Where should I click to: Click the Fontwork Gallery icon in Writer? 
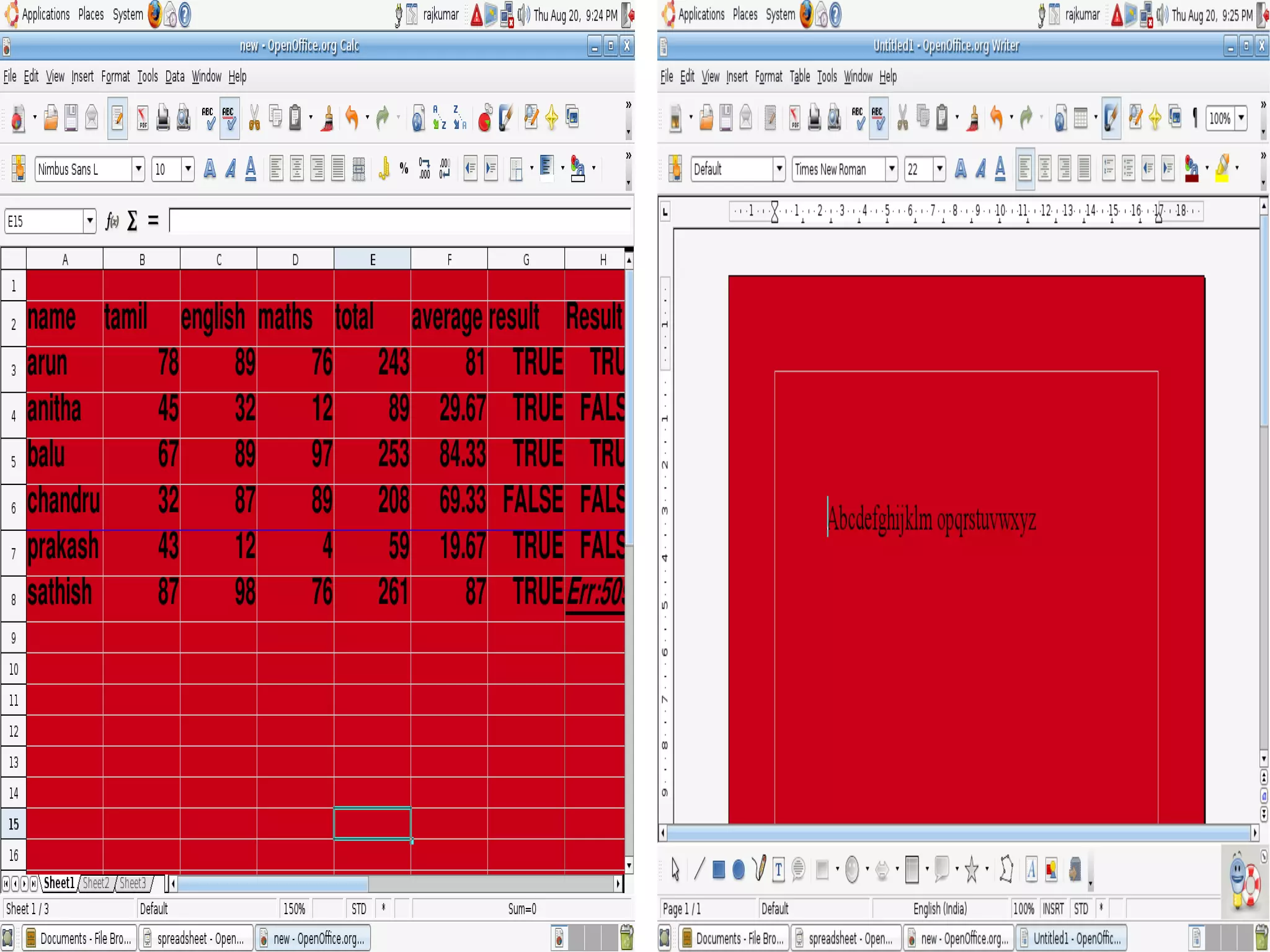pyautogui.click(x=1031, y=870)
